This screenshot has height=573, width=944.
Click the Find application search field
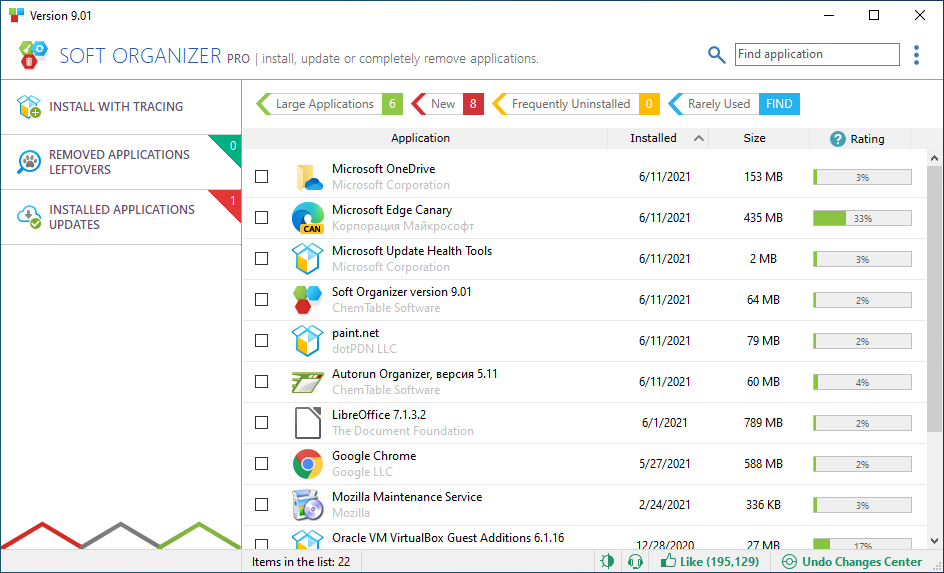click(x=816, y=55)
